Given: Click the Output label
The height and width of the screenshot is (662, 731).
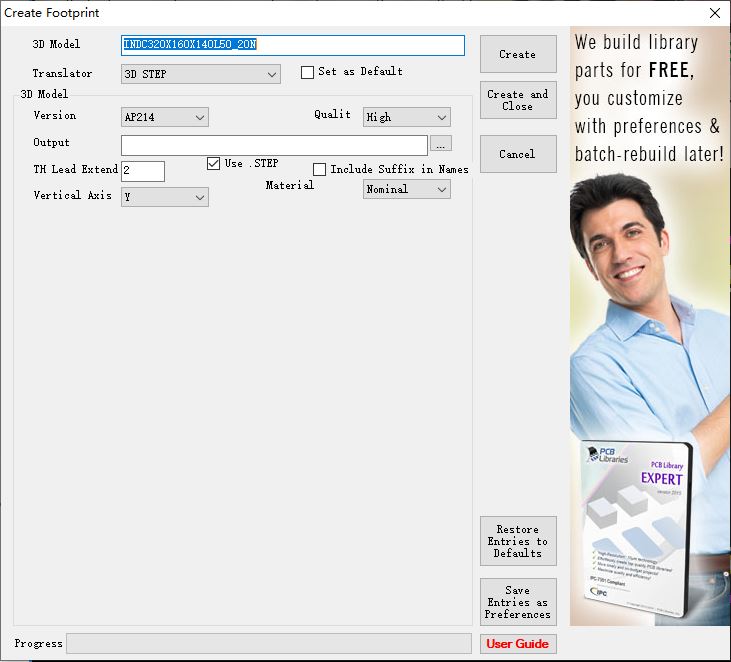Looking at the screenshot, I should [x=51, y=142].
